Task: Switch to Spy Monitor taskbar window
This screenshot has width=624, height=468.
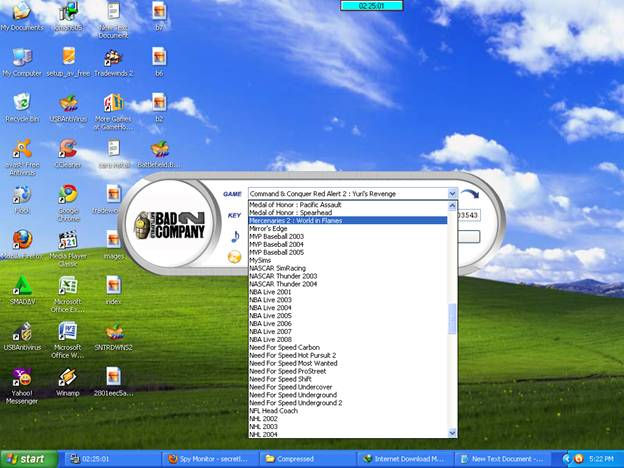Action: coord(210,459)
